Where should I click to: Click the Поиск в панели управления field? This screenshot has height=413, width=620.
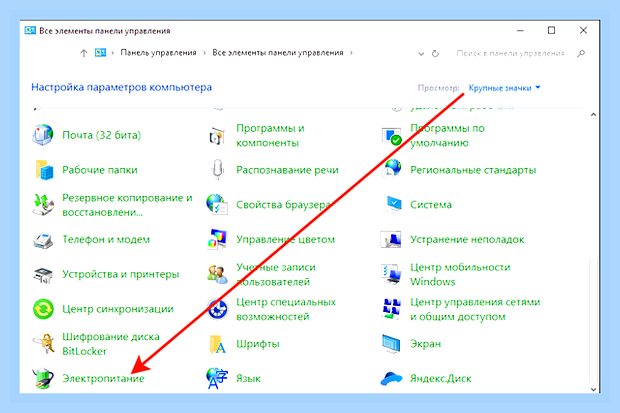click(x=514, y=53)
